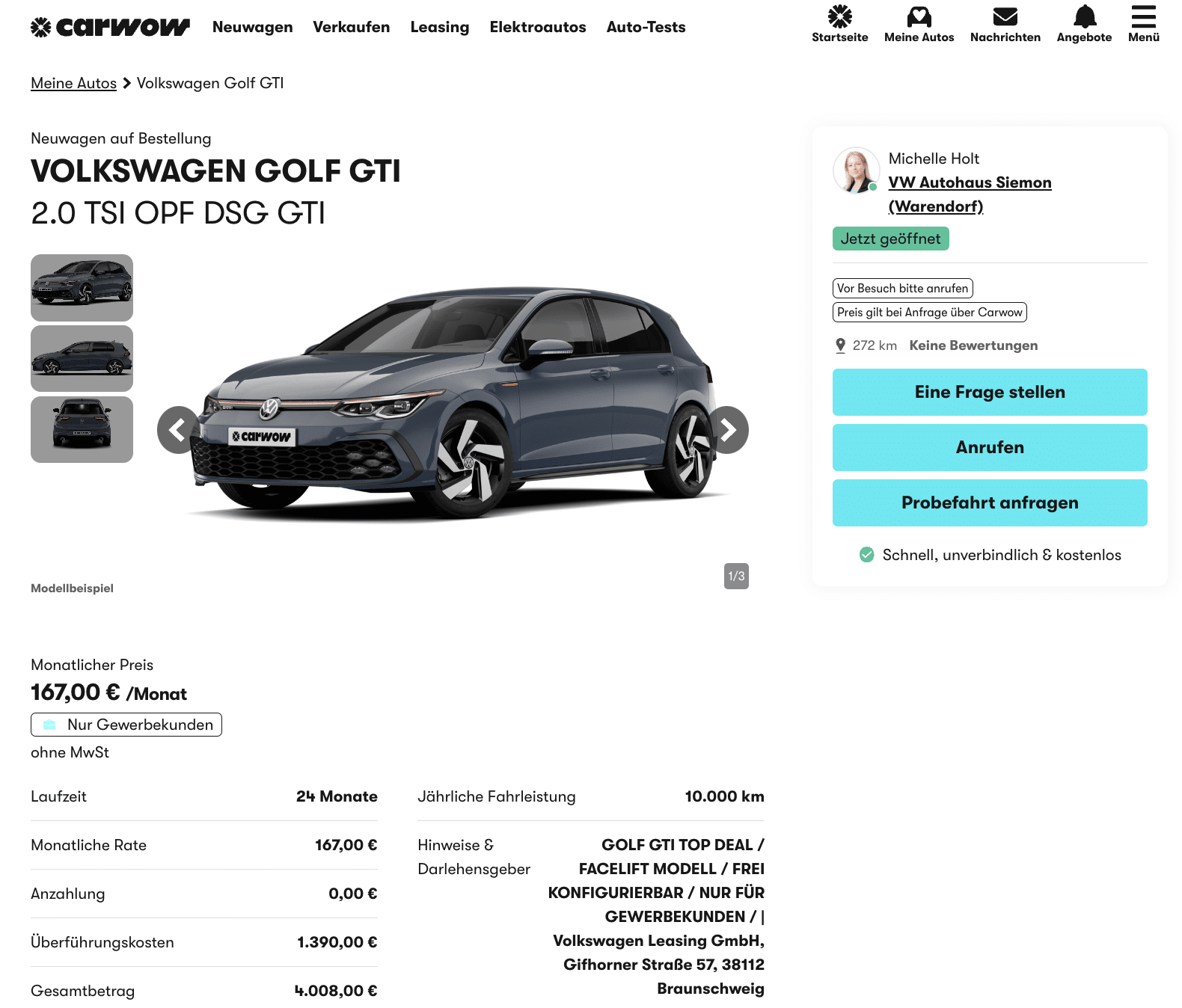Click the breadcrumb chevron separator

tap(126, 83)
